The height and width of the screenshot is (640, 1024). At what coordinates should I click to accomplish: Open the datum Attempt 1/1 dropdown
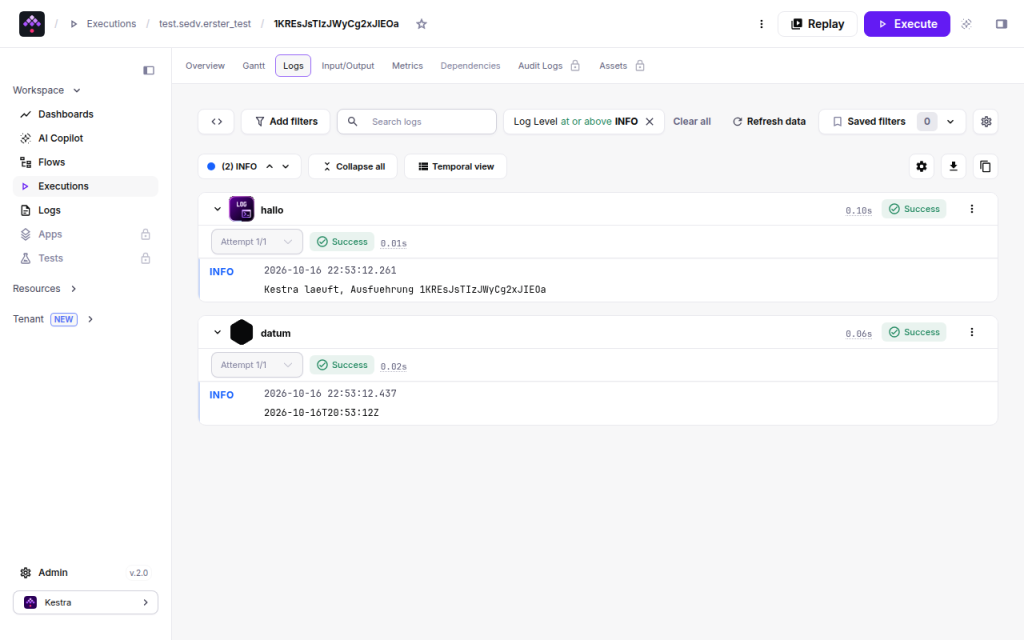[x=257, y=365]
